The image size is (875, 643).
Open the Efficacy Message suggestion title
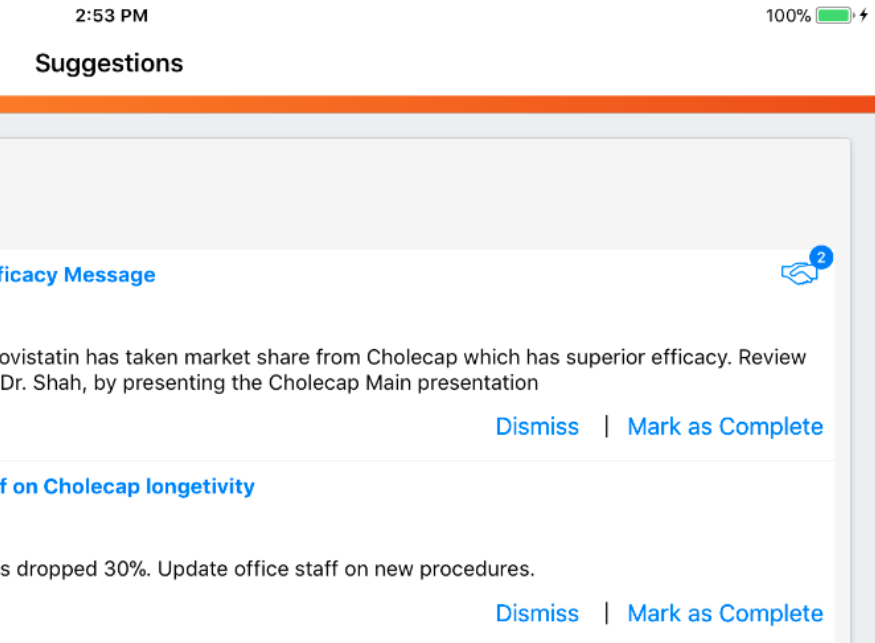tap(77, 275)
